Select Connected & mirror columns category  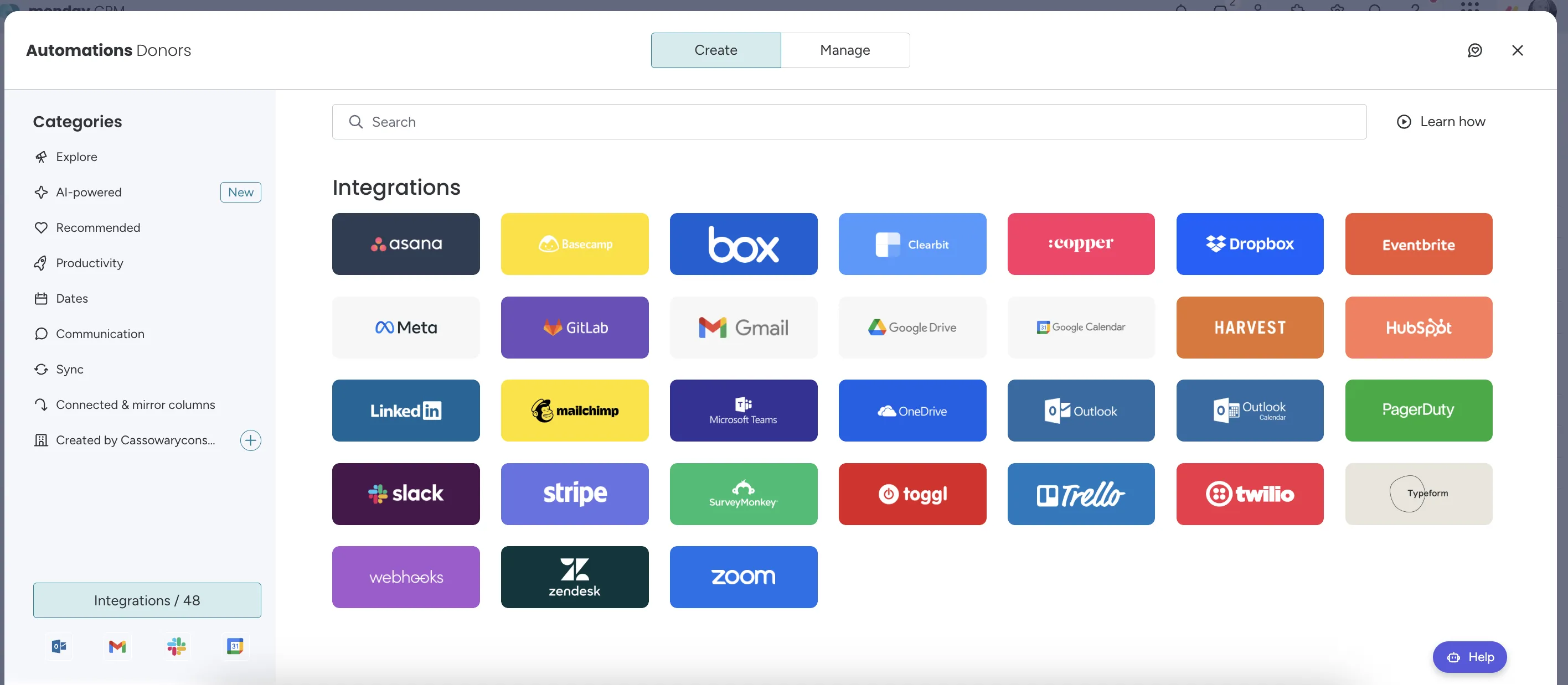[147, 404]
